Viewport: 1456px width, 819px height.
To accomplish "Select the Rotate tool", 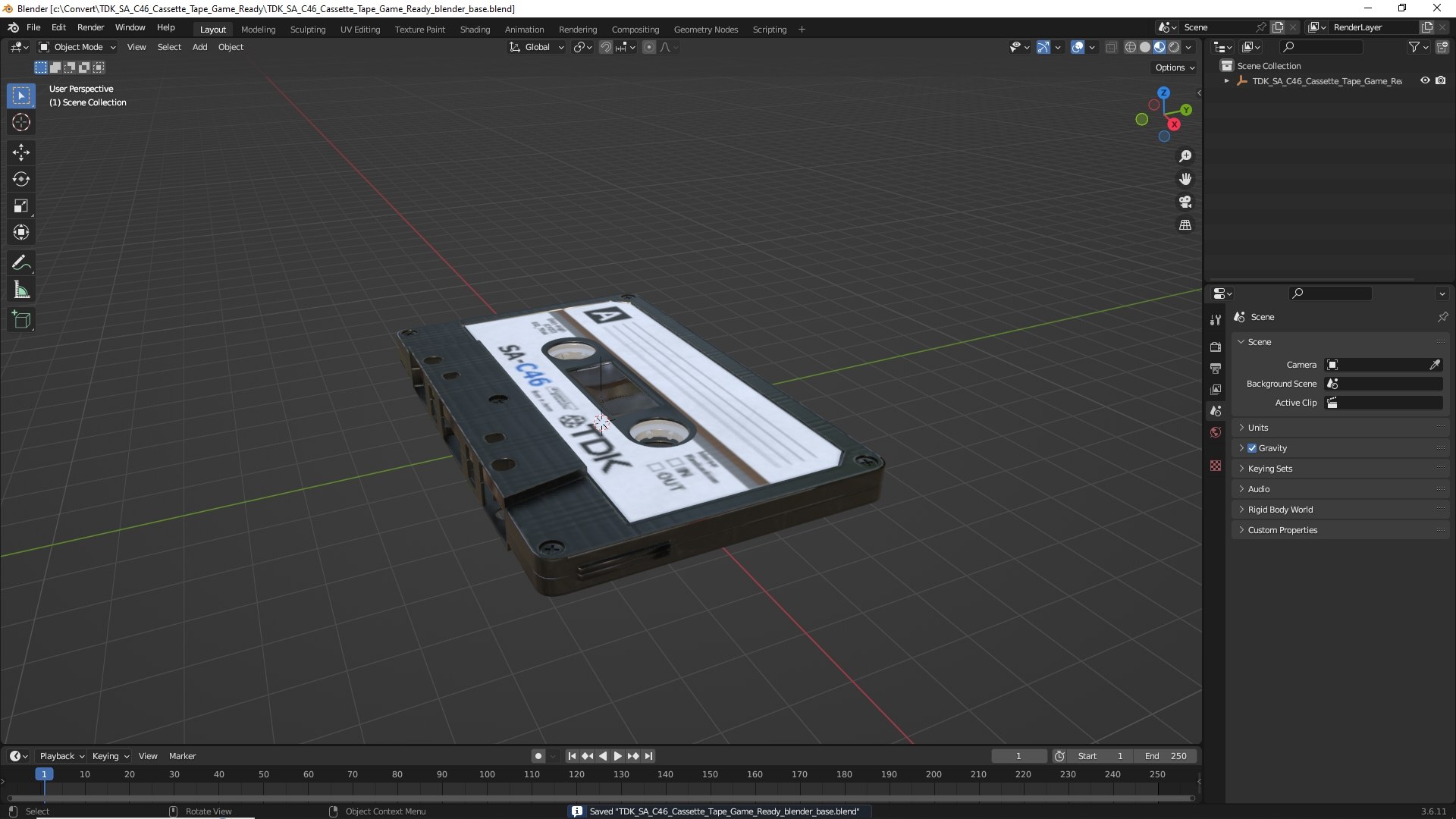I will tap(21, 179).
